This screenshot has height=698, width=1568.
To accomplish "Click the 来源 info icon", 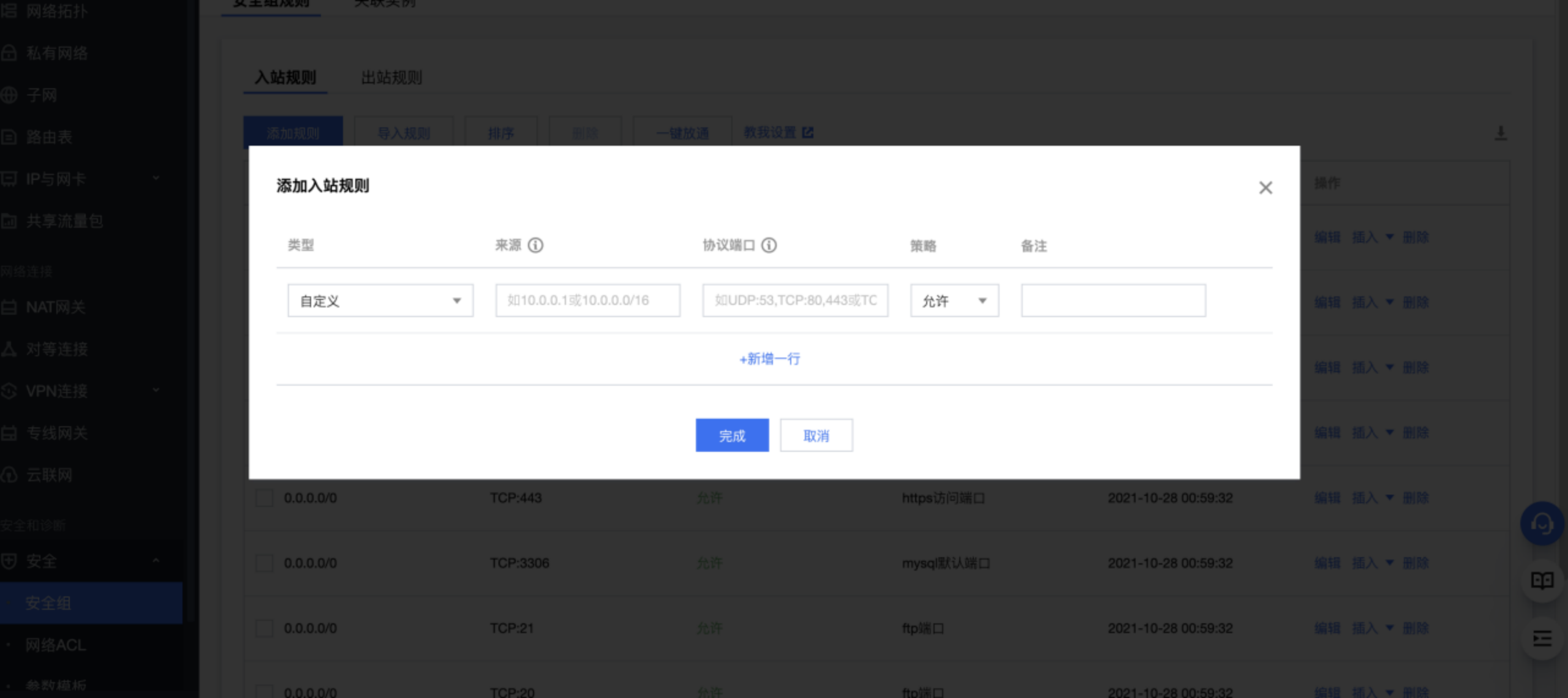I will (x=535, y=246).
